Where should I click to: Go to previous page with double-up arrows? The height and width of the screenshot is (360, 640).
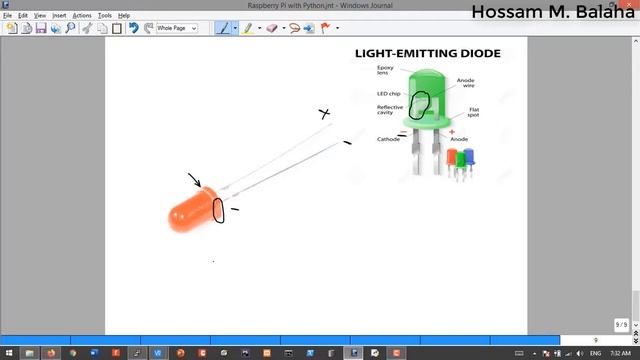(636, 334)
